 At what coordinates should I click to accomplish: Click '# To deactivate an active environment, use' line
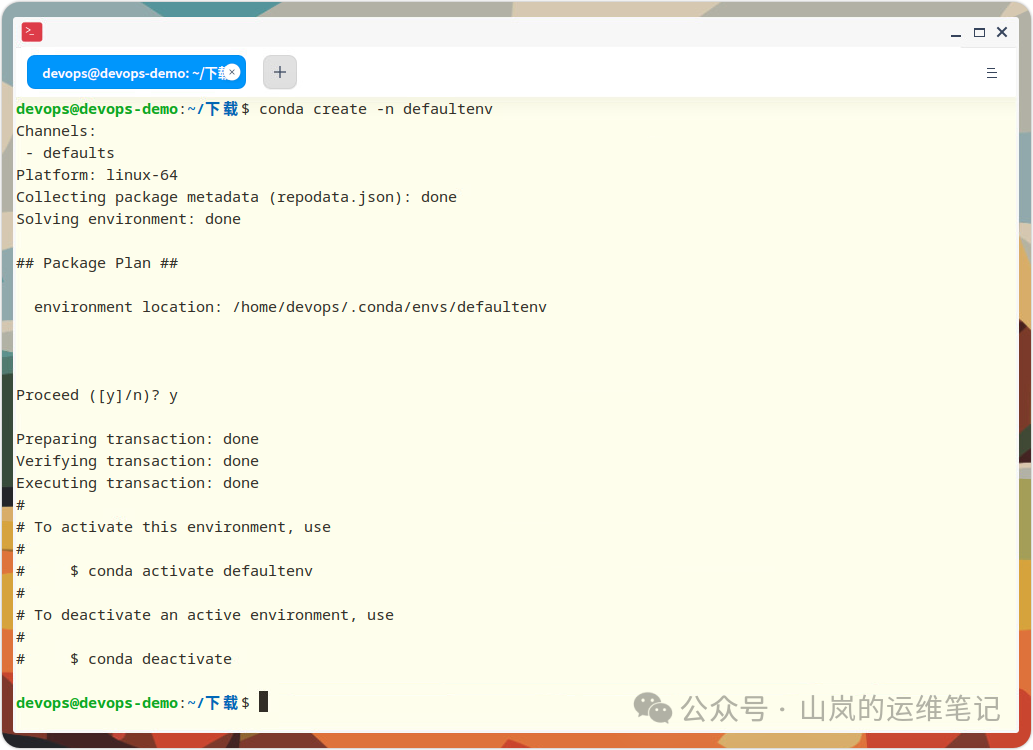tap(205, 616)
